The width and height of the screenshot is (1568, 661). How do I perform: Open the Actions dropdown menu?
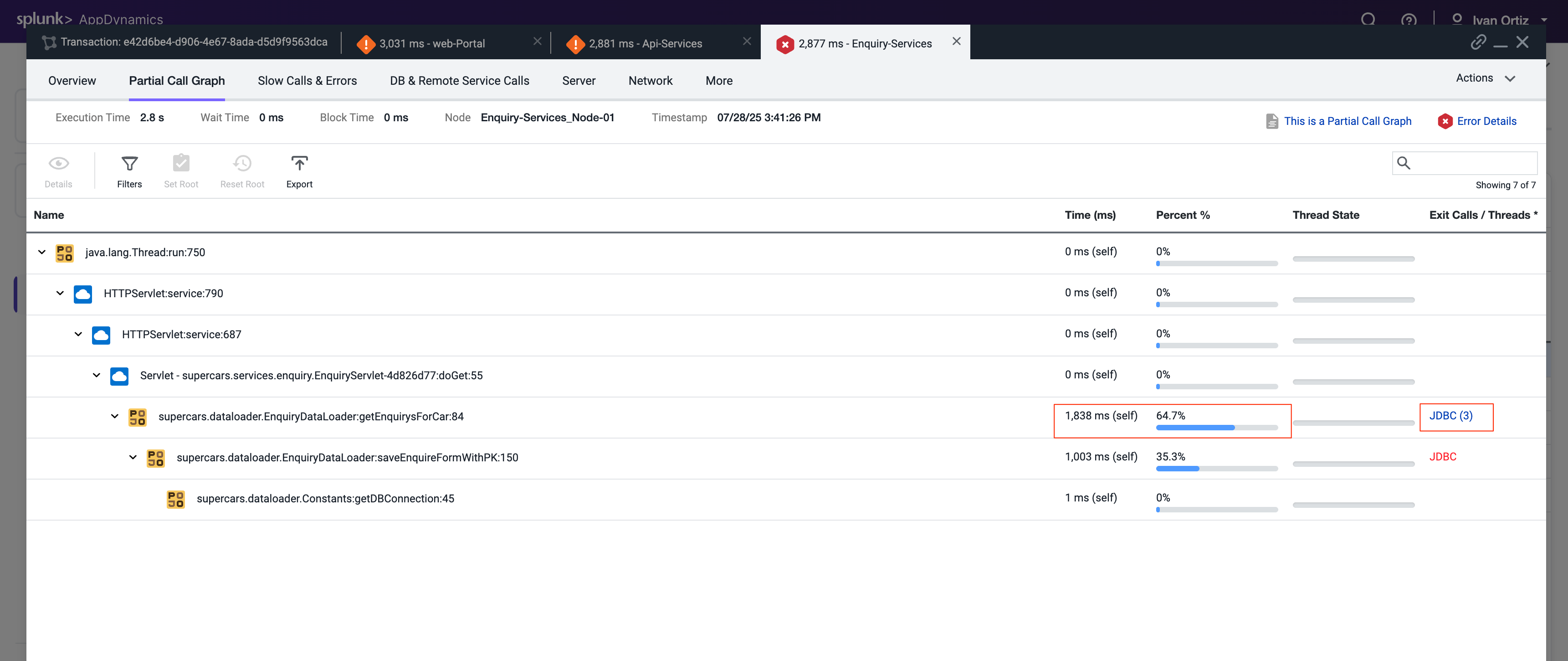pos(1485,78)
